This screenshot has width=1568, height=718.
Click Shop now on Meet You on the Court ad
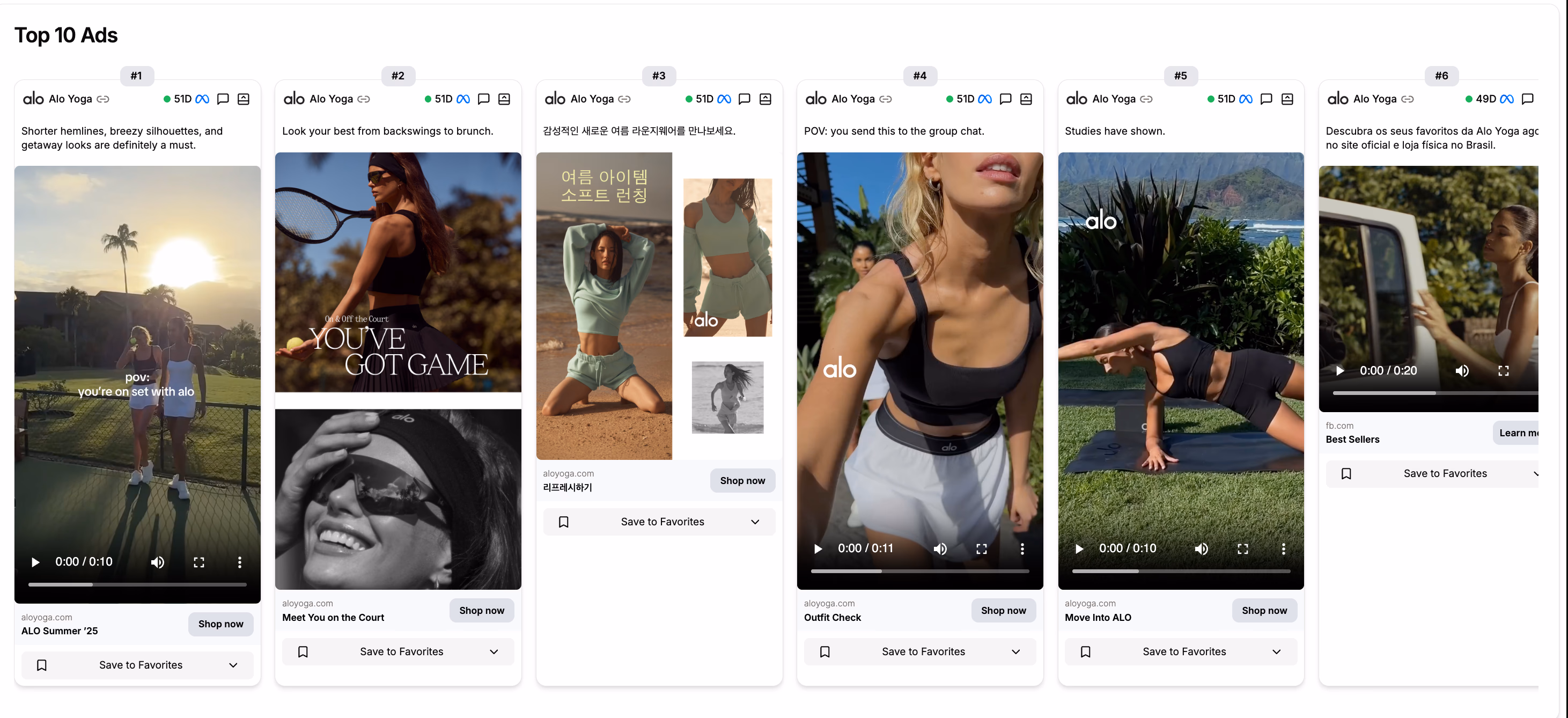click(482, 610)
